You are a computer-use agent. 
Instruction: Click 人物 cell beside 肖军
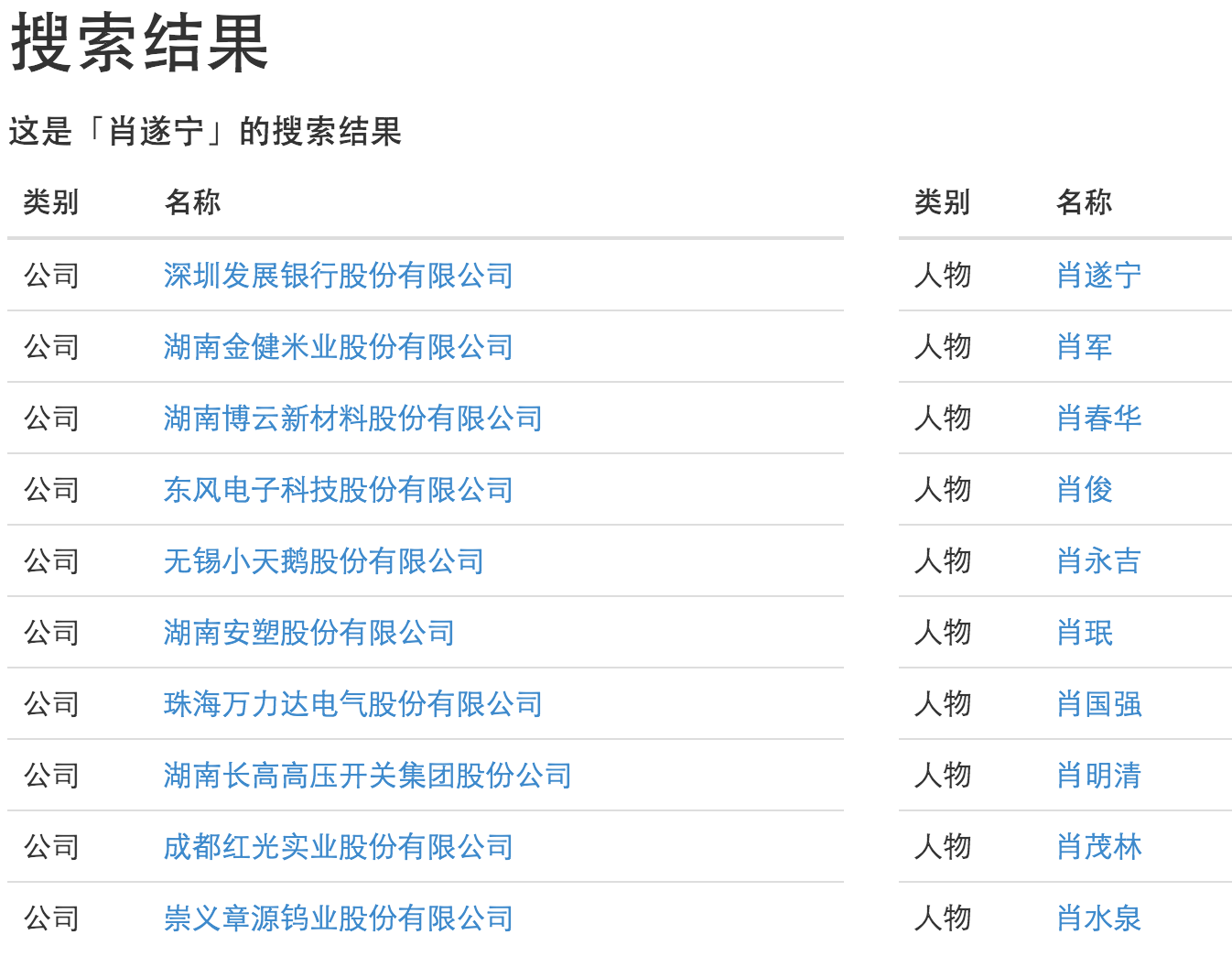(x=942, y=347)
